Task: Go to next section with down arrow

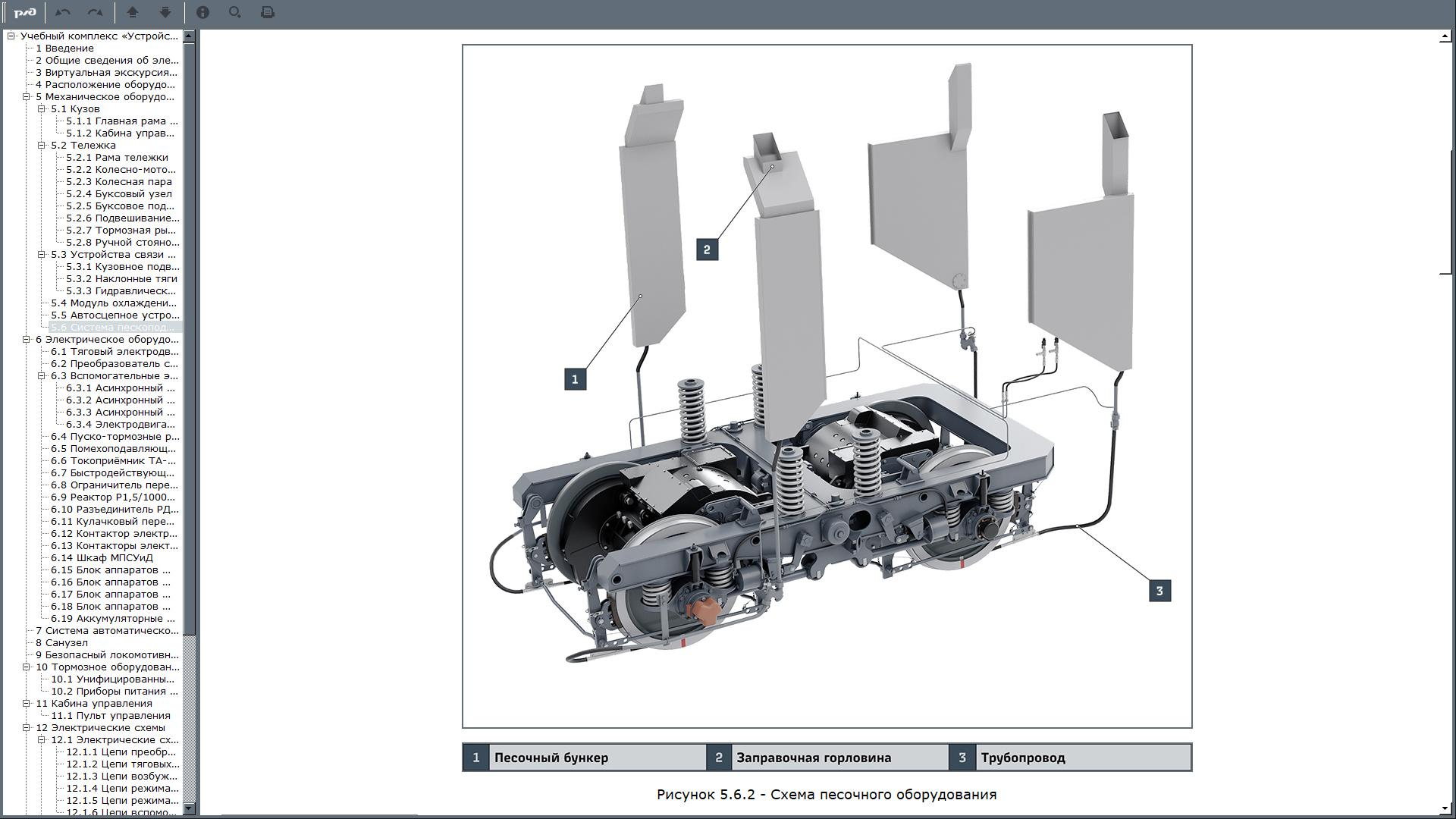Action: coord(165,12)
